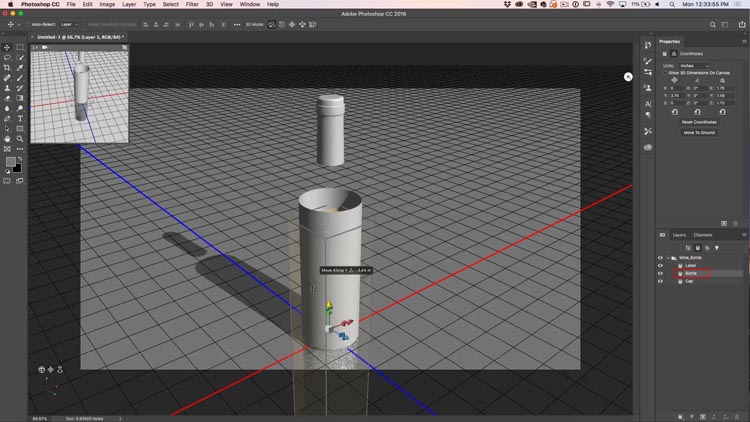Image resolution: width=750 pixels, height=422 pixels.
Task: Select the Hand tool
Action: pos(7,139)
